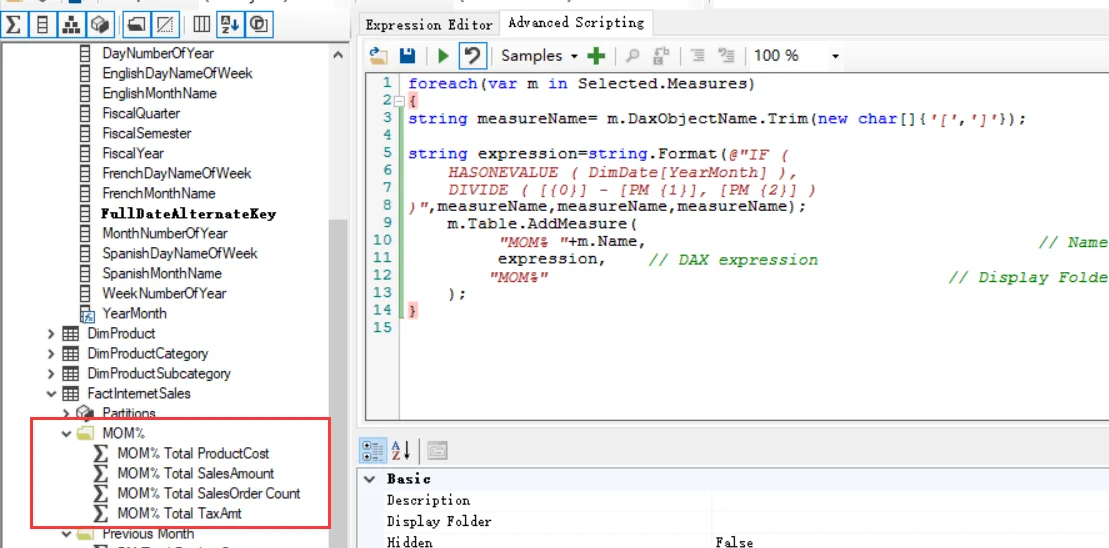Toggle showing partitions cube icon
This screenshot has height=548, width=1109.
(101, 25)
